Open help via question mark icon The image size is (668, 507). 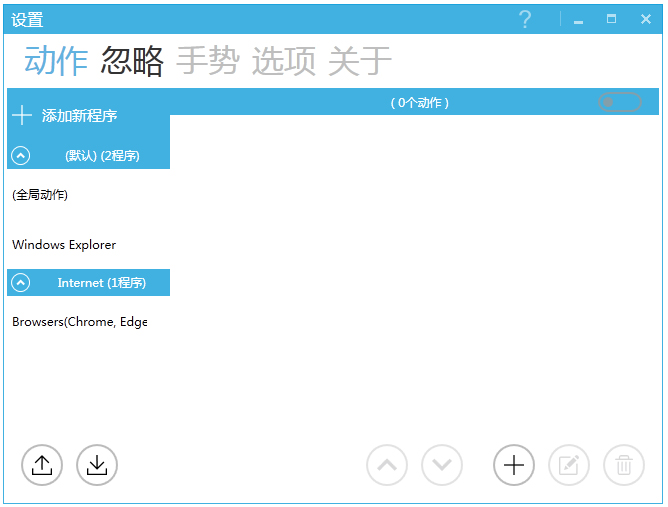(x=525, y=20)
